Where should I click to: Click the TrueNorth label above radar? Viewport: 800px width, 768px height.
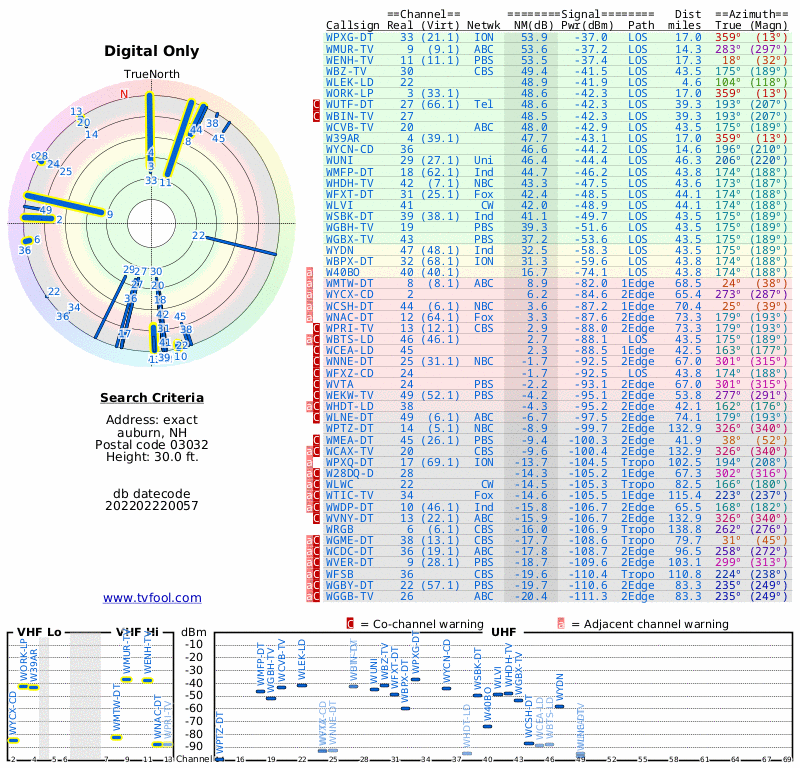click(x=152, y=74)
